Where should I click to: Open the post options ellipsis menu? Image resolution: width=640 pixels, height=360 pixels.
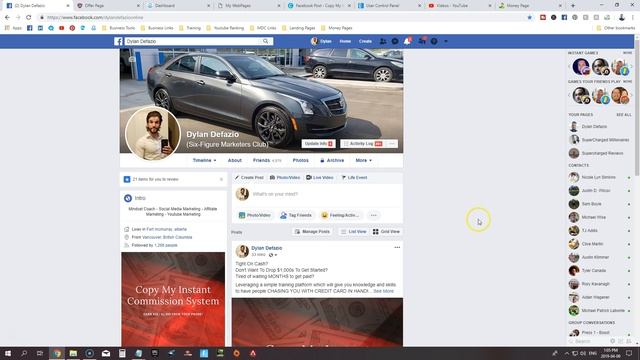397,247
